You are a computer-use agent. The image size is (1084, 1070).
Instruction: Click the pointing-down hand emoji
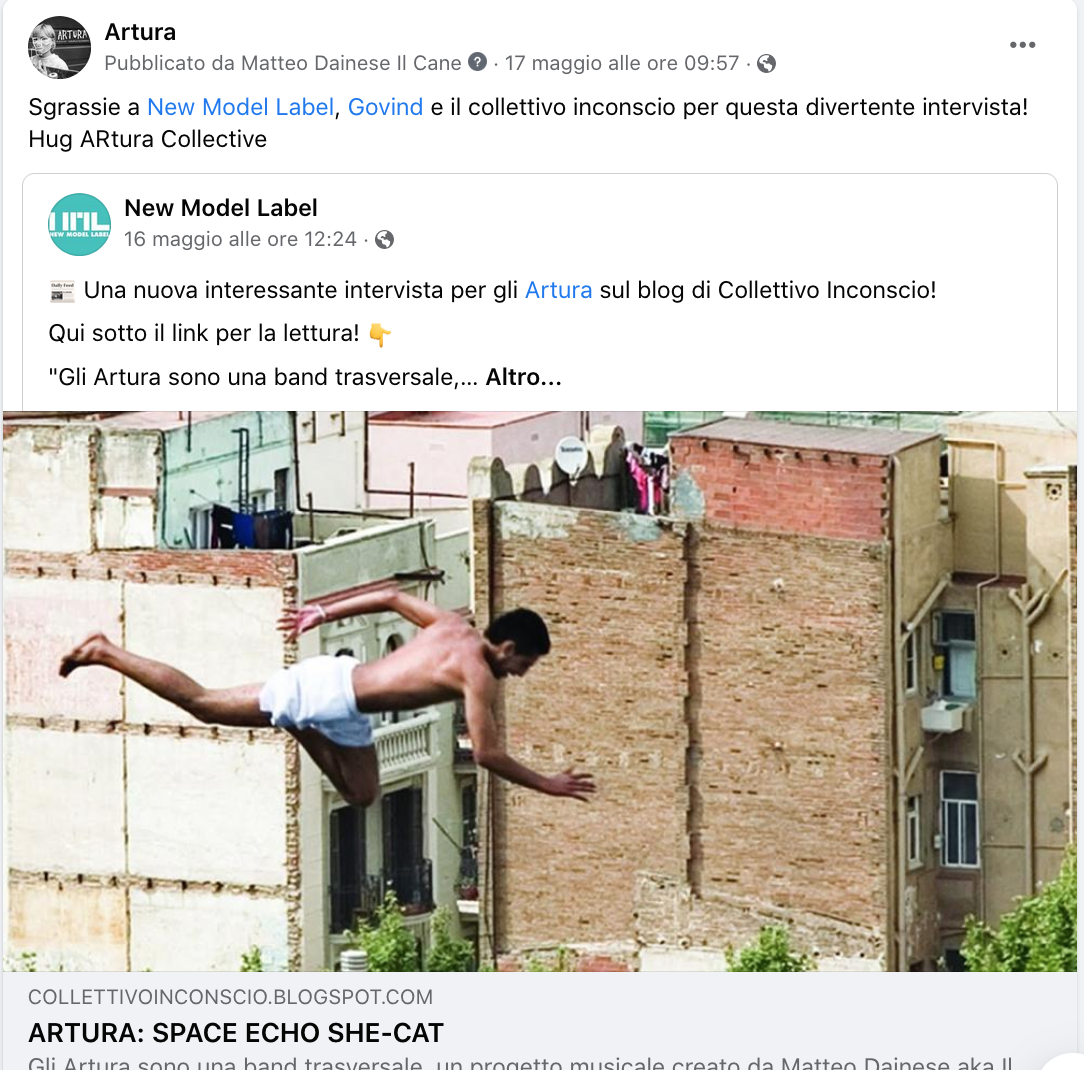(380, 335)
